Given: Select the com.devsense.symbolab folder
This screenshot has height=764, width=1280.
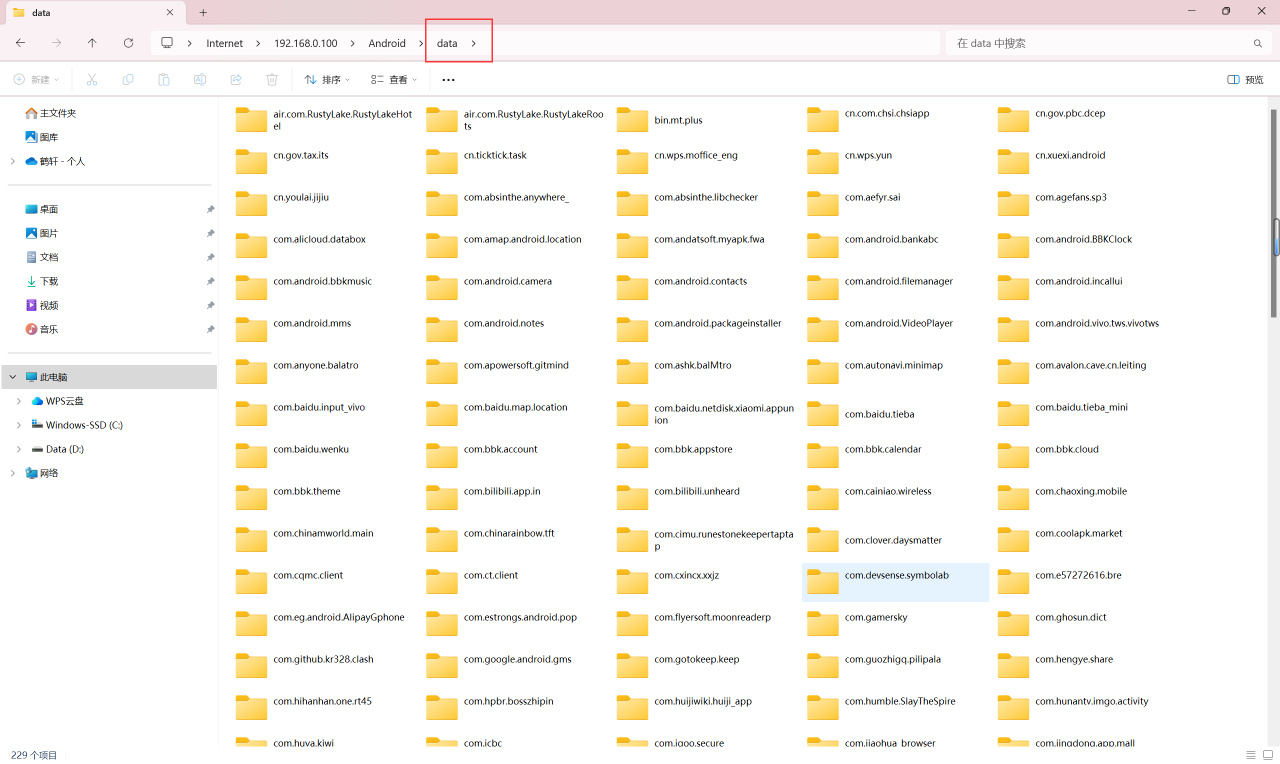Looking at the screenshot, I should point(896,582).
